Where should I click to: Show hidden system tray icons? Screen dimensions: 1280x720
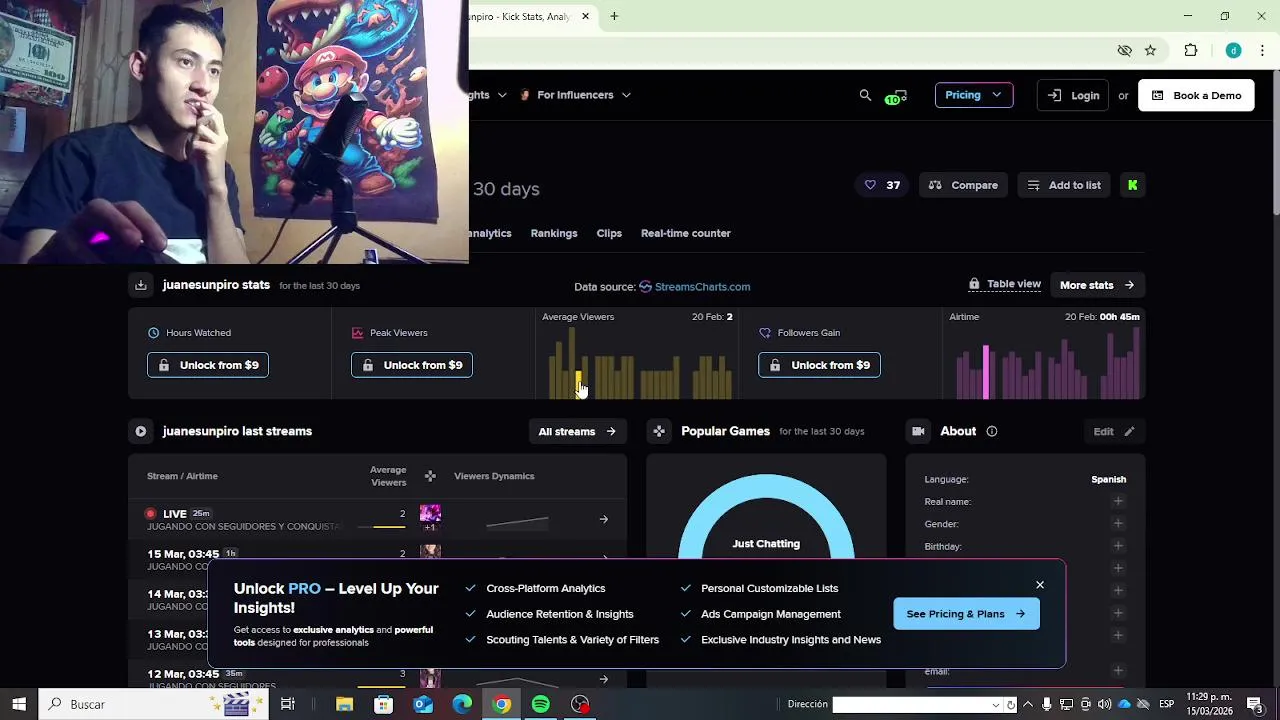pos(1027,704)
